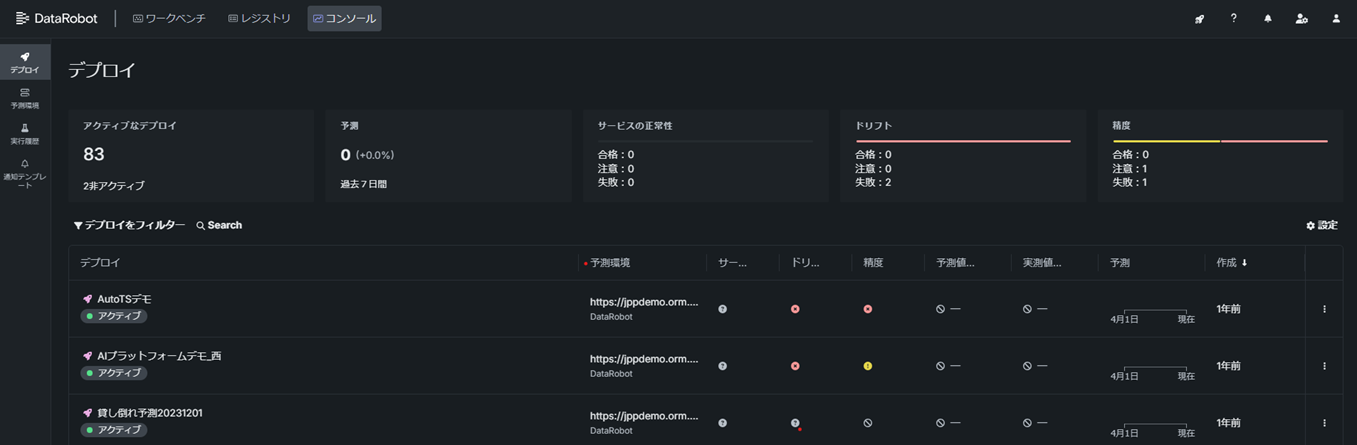This screenshot has height=445, width=1357.
Task: Open the デプロイをフィルター filter
Action: click(129, 226)
